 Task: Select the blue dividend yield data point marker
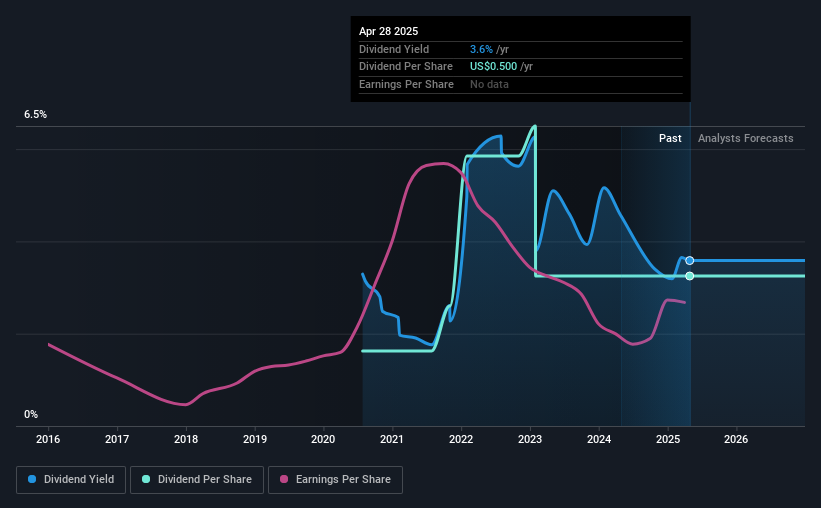click(690, 261)
